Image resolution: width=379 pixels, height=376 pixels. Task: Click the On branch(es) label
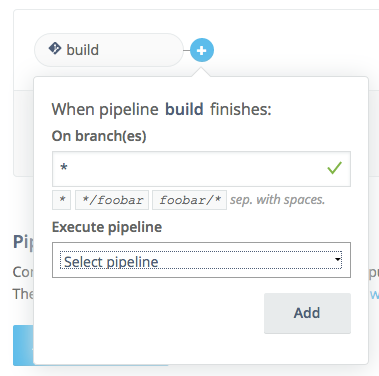coord(99,136)
